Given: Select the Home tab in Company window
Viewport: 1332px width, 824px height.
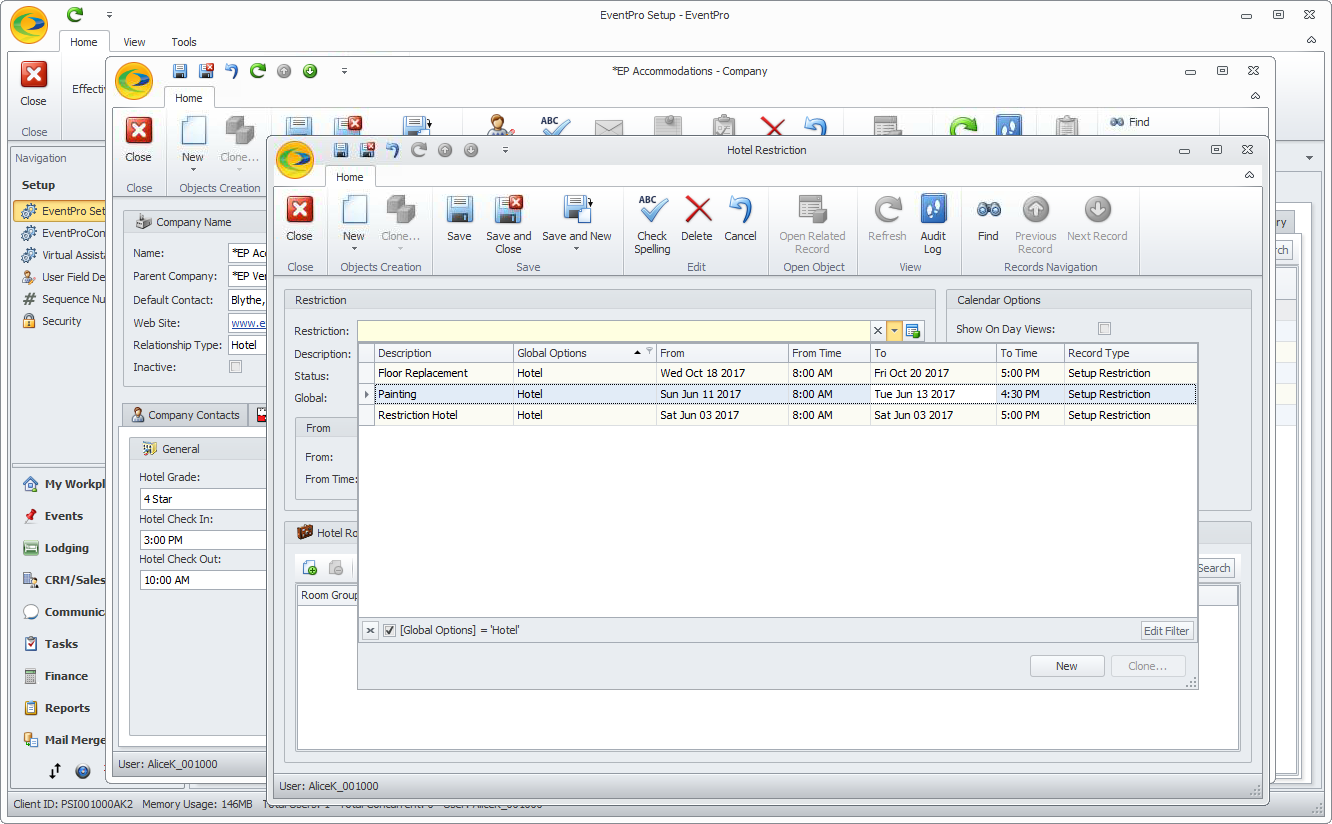Looking at the screenshot, I should point(189,98).
